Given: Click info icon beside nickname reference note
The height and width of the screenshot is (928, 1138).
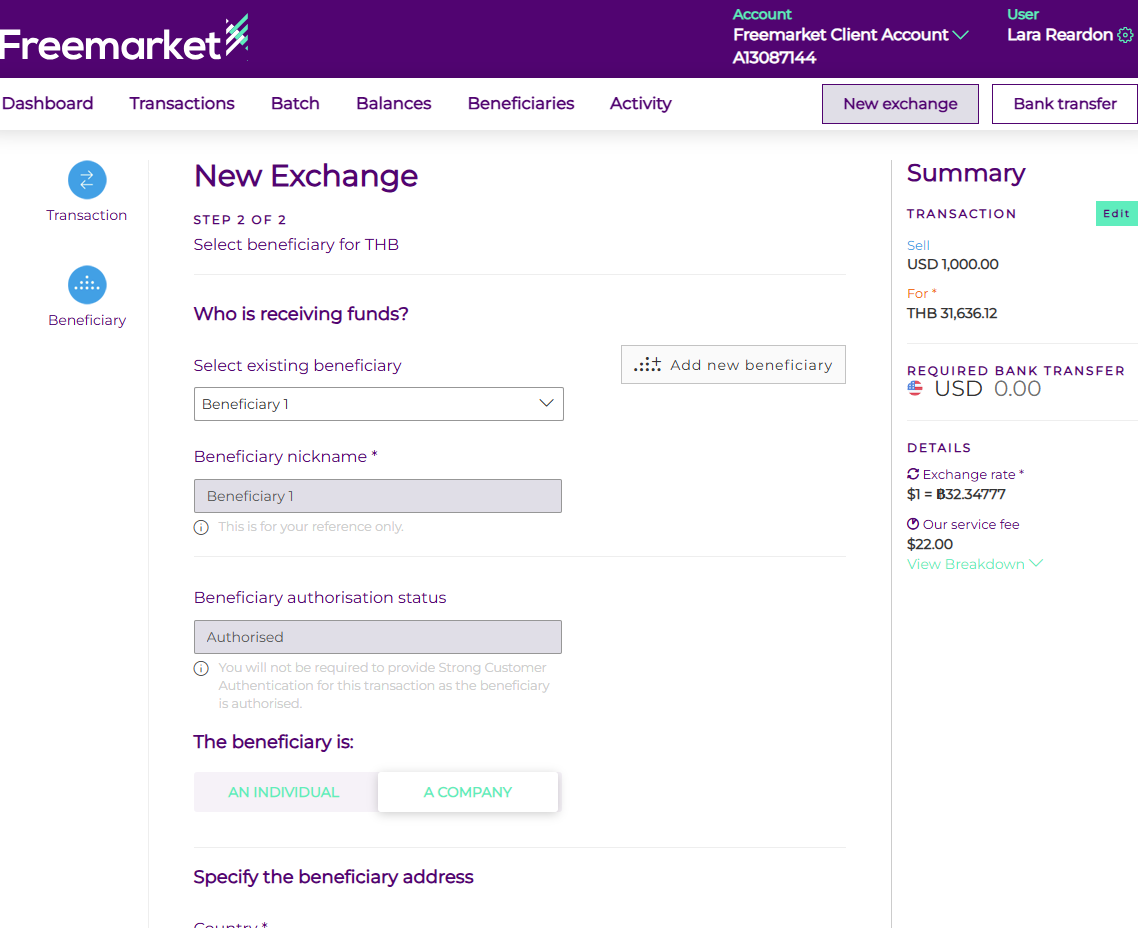Looking at the screenshot, I should coord(201,527).
